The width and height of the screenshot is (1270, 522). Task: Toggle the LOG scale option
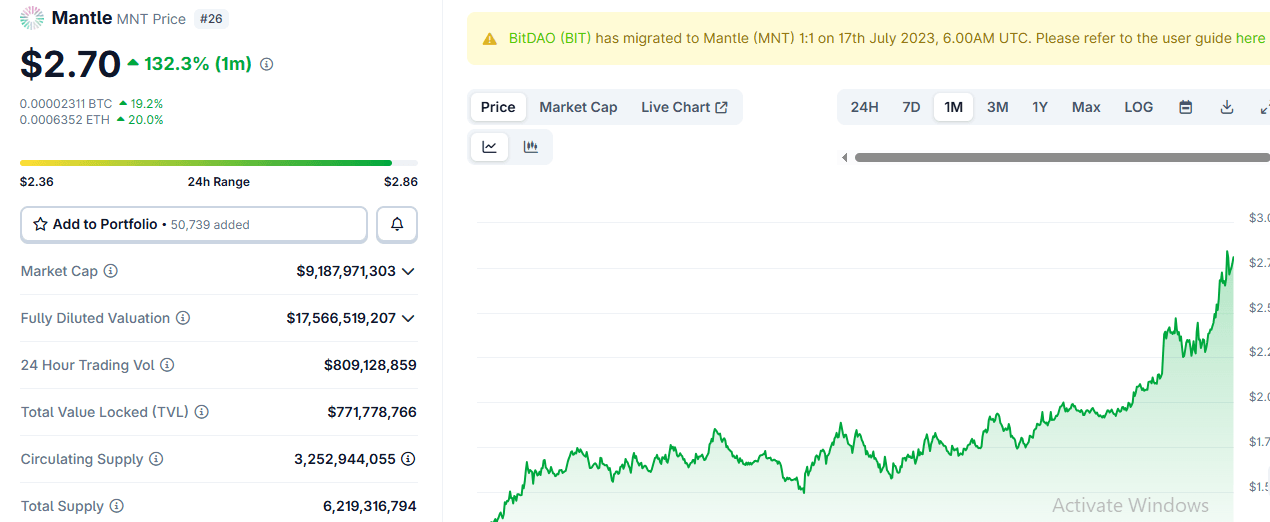coord(1138,107)
